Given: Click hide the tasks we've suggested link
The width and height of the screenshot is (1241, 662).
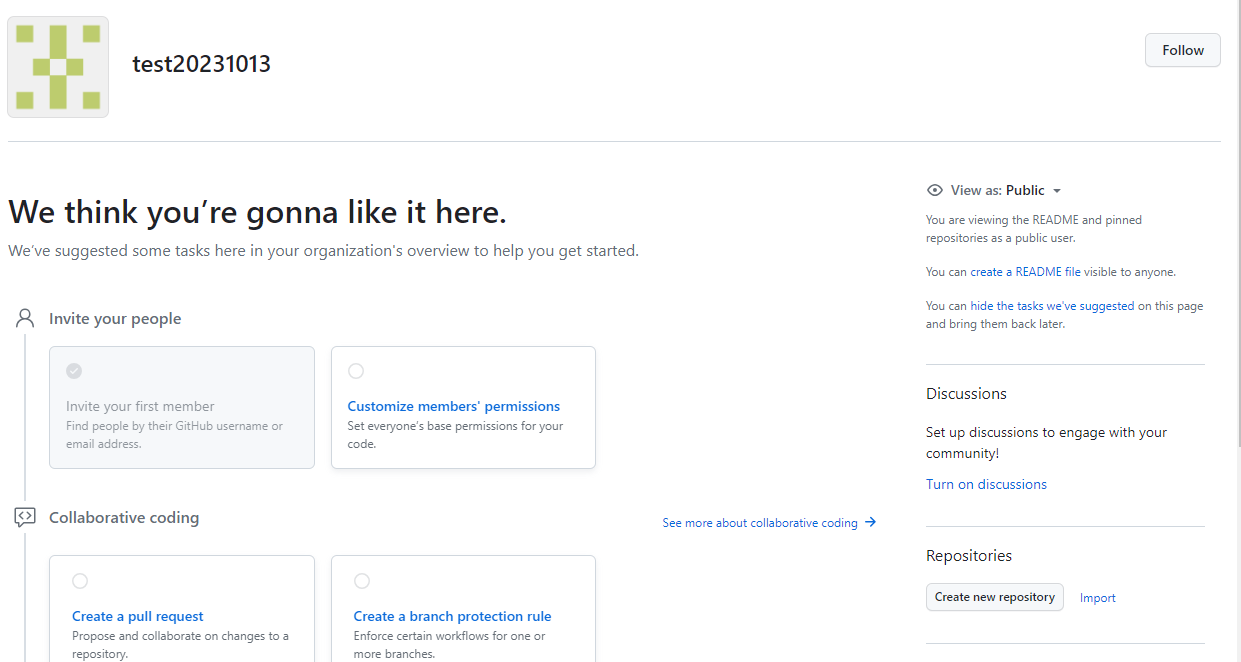Looking at the screenshot, I should pyautogui.click(x=1052, y=307).
